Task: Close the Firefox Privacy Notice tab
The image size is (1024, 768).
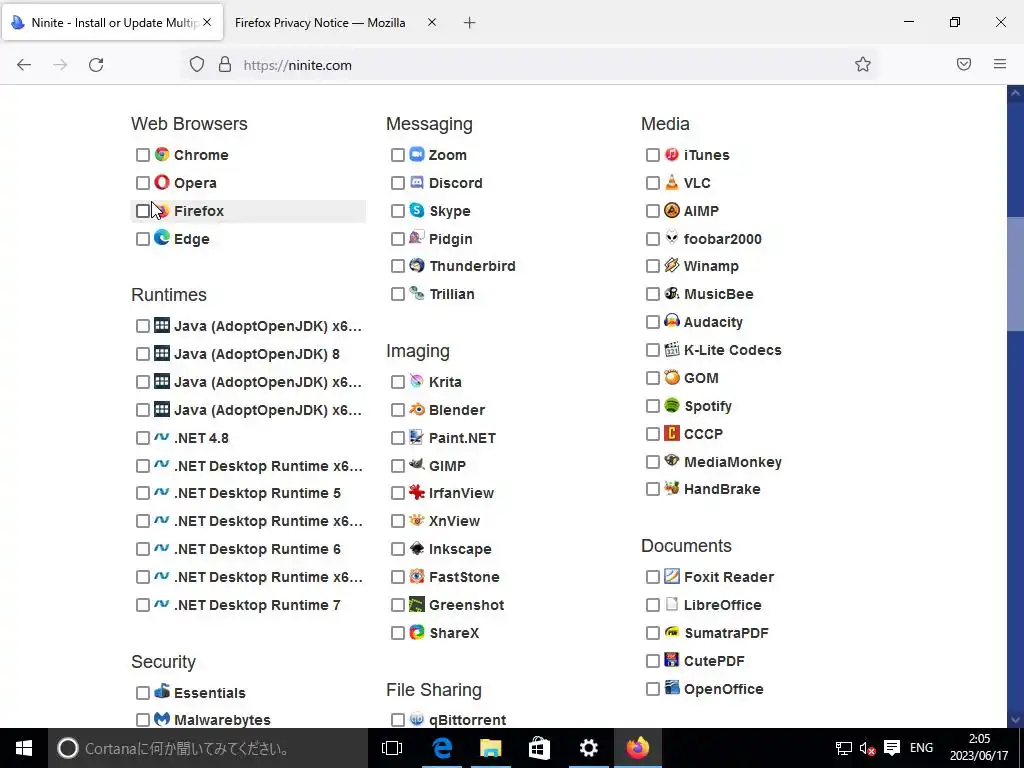Action: pos(432,22)
